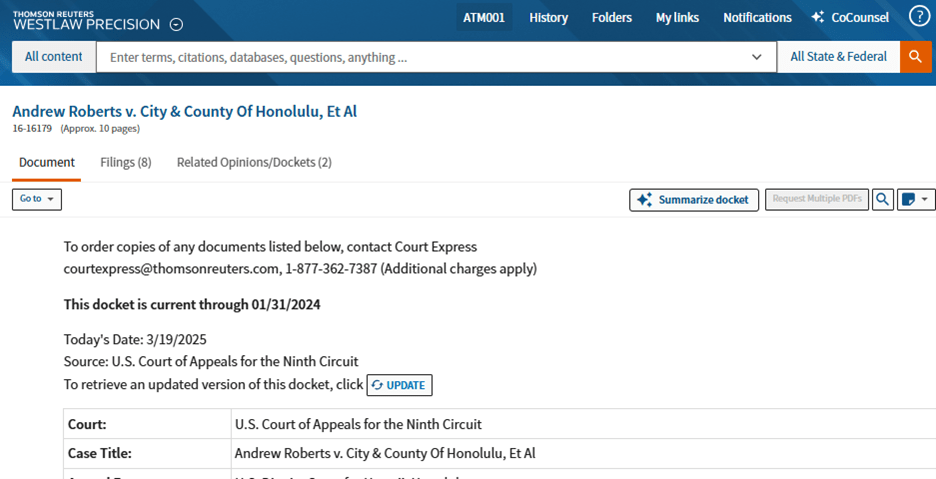The height and width of the screenshot is (479, 936).
Task: Click into the main search text field
Action: pos(420,57)
